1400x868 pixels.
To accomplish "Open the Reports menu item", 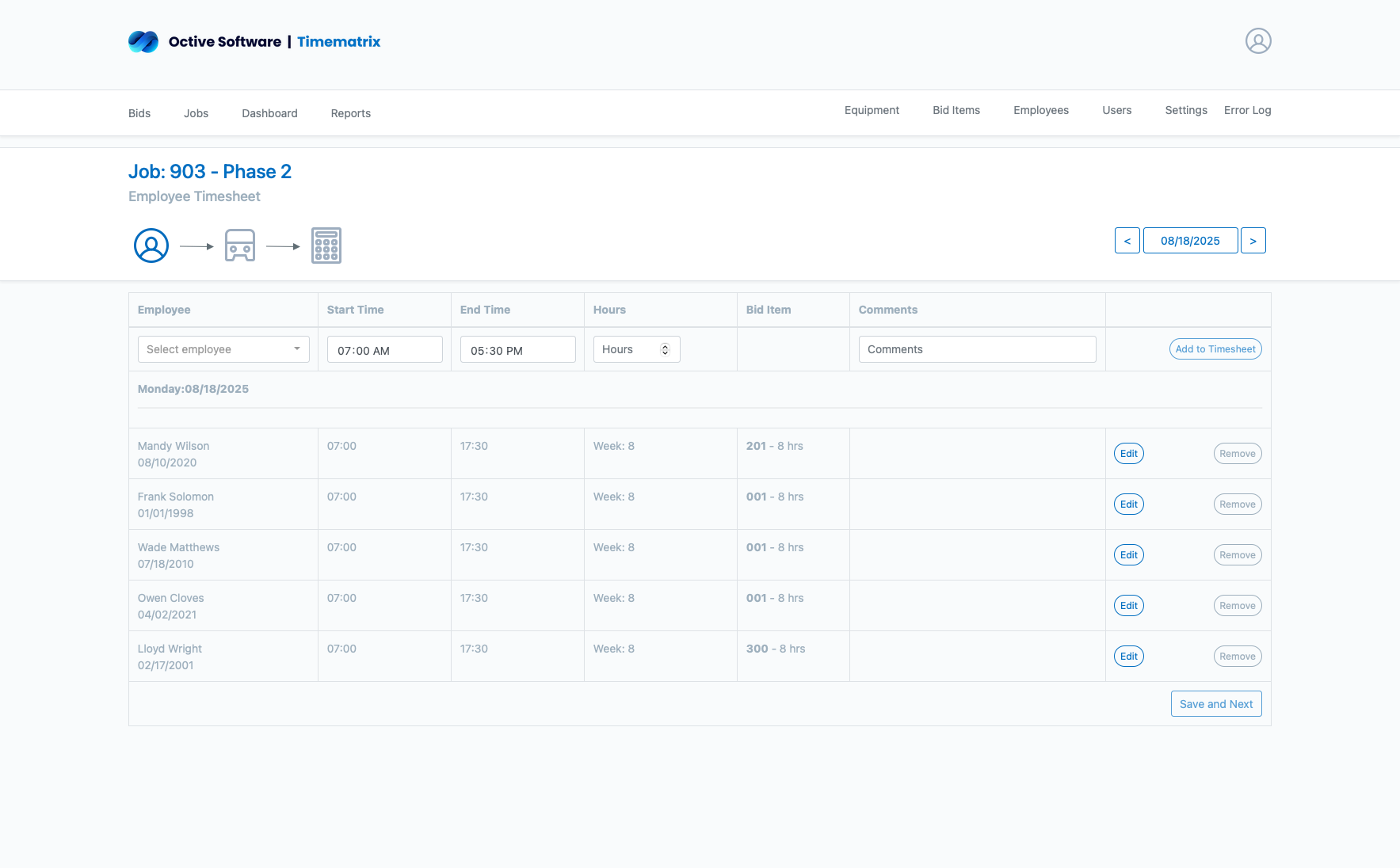I will [x=350, y=113].
